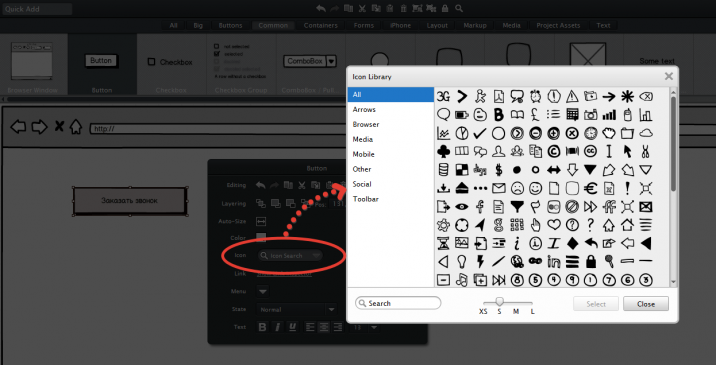This screenshot has height=365, width=716.
Task: Open the Icon Search dropdown arrow
Action: pos(316,256)
